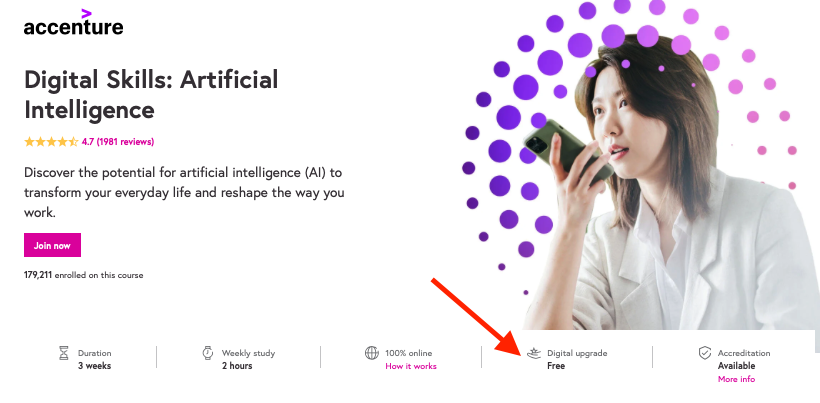Click the globe 100% online icon
Screen dimensions: 820x403
(371, 353)
